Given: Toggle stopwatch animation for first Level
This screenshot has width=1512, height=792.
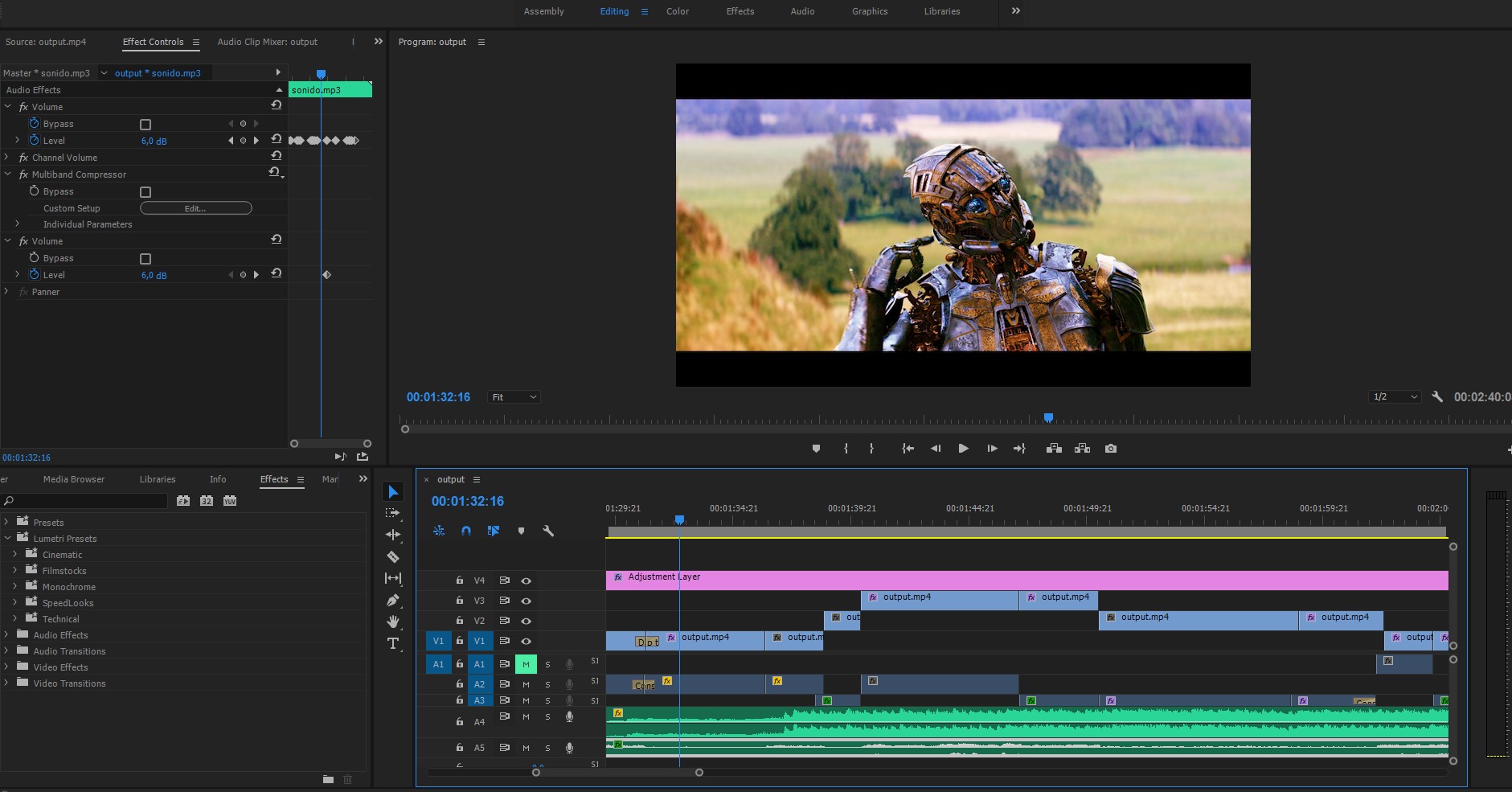Looking at the screenshot, I should (35, 140).
